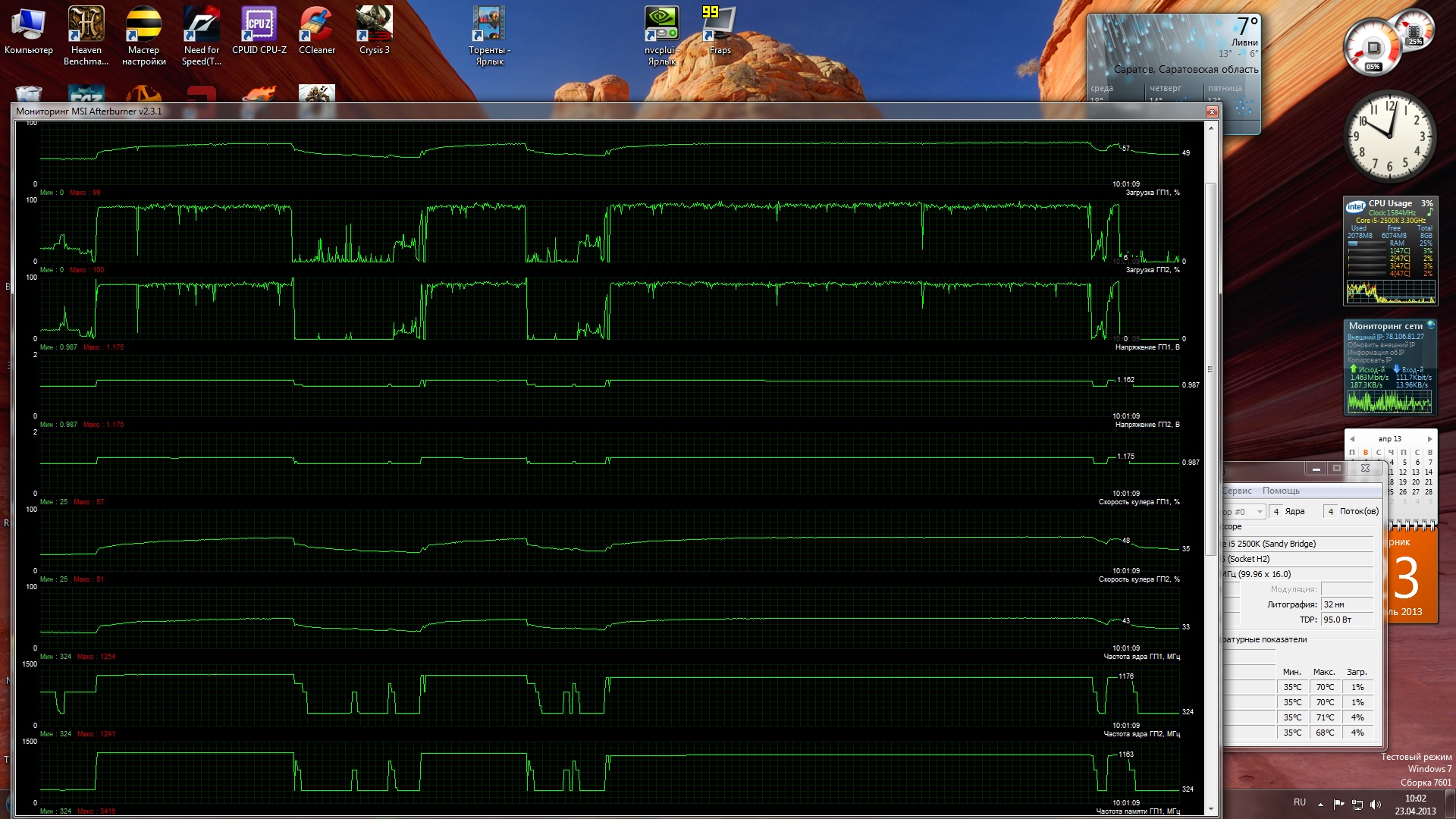The width and height of the screenshot is (1456, 819).
Task: Click the volume speaker tray icon
Action: 1376,804
